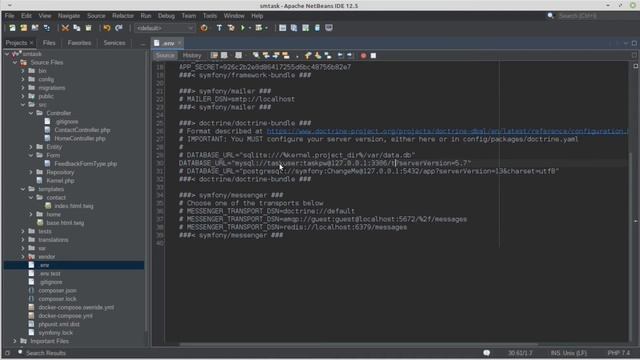The height and width of the screenshot is (360, 640).
Task: Open the default project configuration dropdown
Action: pos(164,28)
